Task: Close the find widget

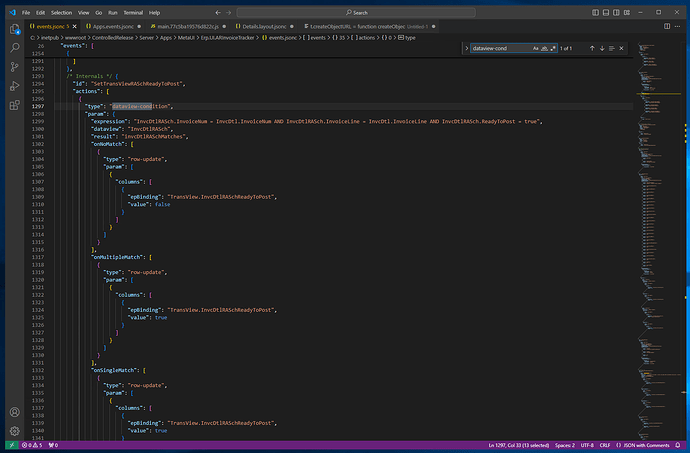Action: [x=621, y=48]
